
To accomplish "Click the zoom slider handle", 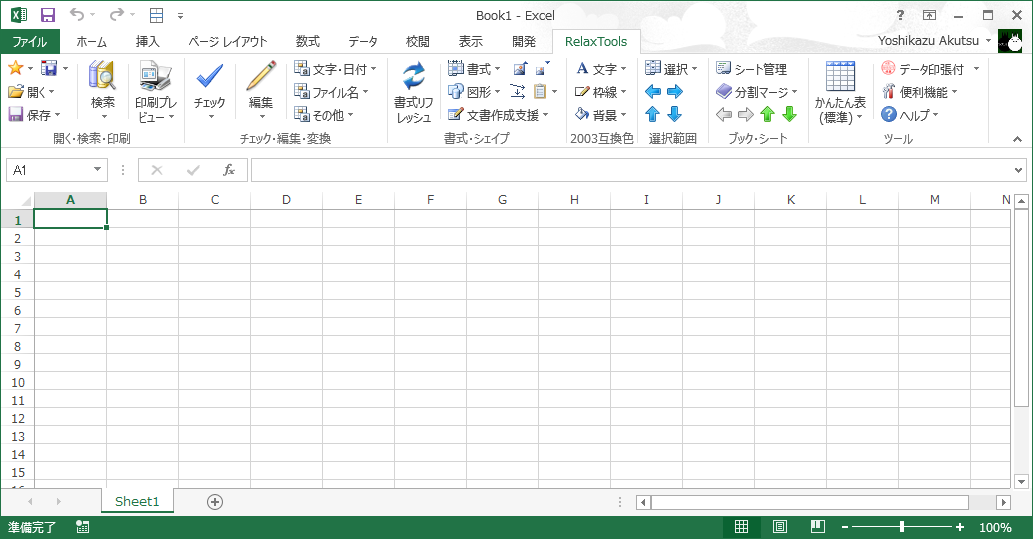I will [902, 526].
